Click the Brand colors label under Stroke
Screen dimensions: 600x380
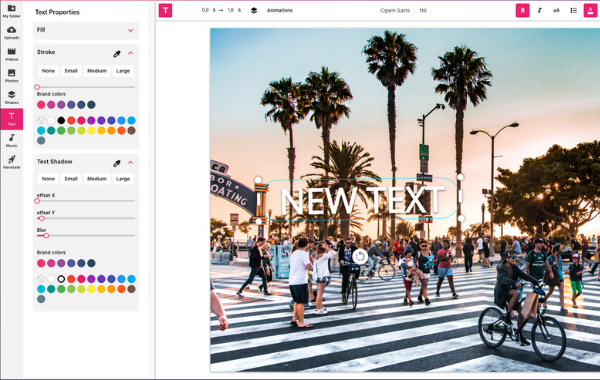coord(51,94)
